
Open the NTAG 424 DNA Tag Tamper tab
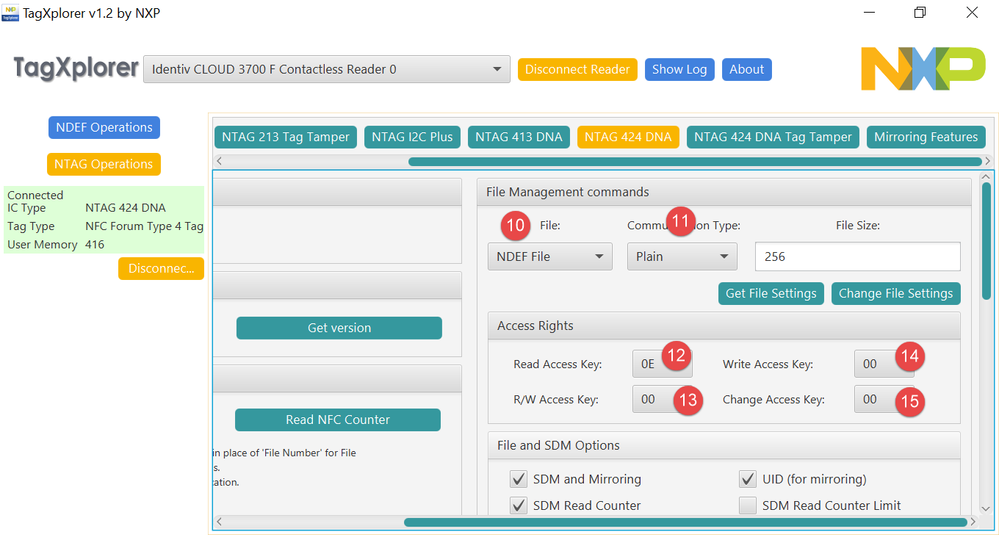[773, 137]
